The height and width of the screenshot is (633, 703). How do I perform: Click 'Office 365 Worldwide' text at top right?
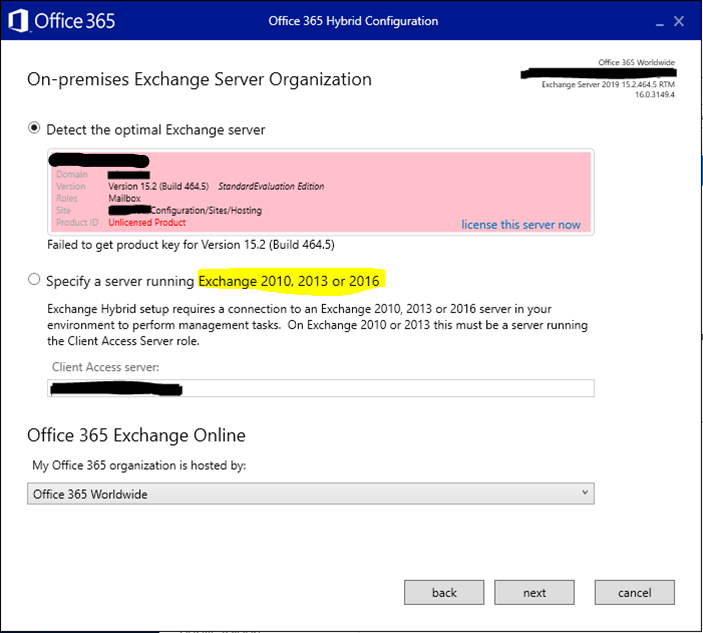[x=636, y=62]
